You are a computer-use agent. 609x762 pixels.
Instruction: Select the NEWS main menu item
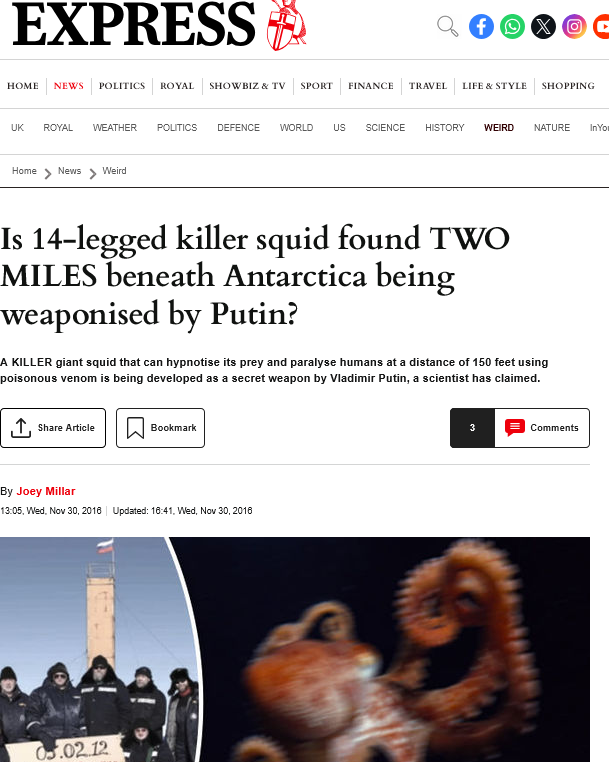pos(69,86)
